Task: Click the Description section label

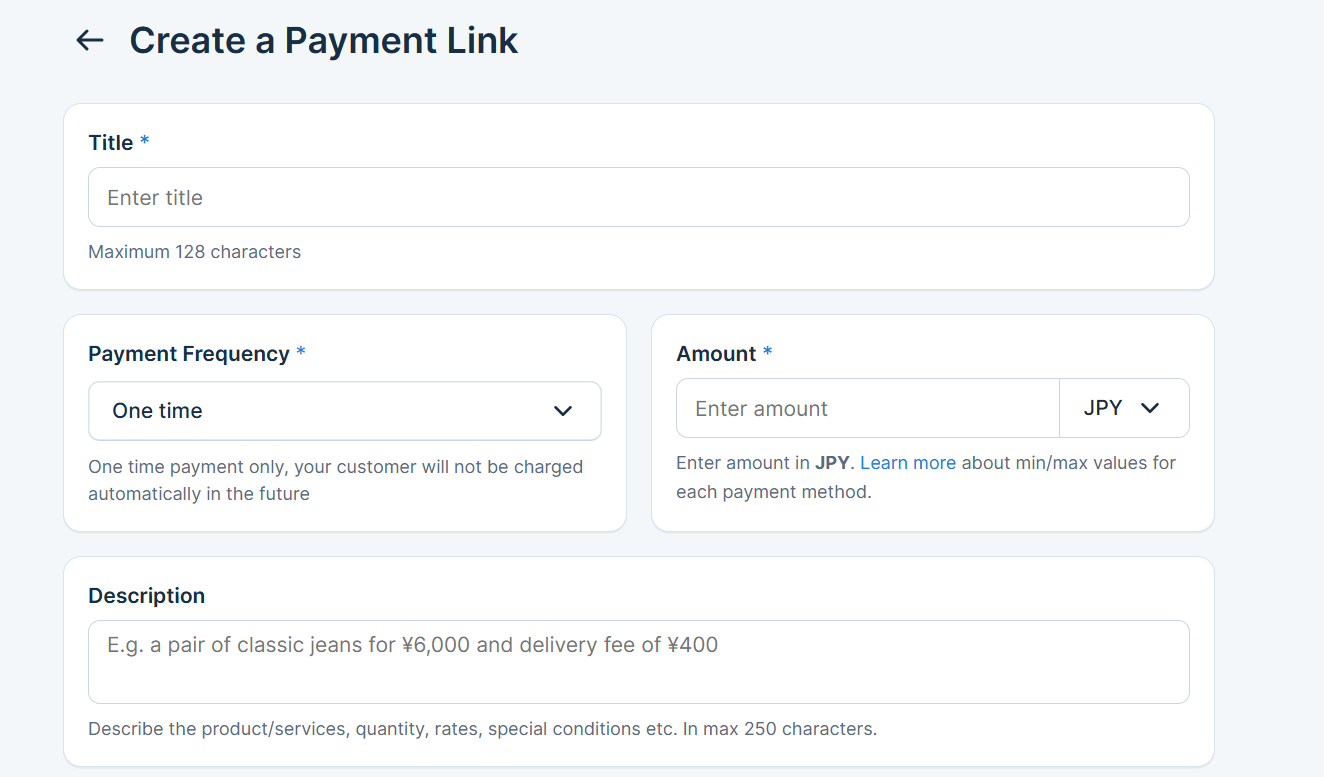Action: 146,596
